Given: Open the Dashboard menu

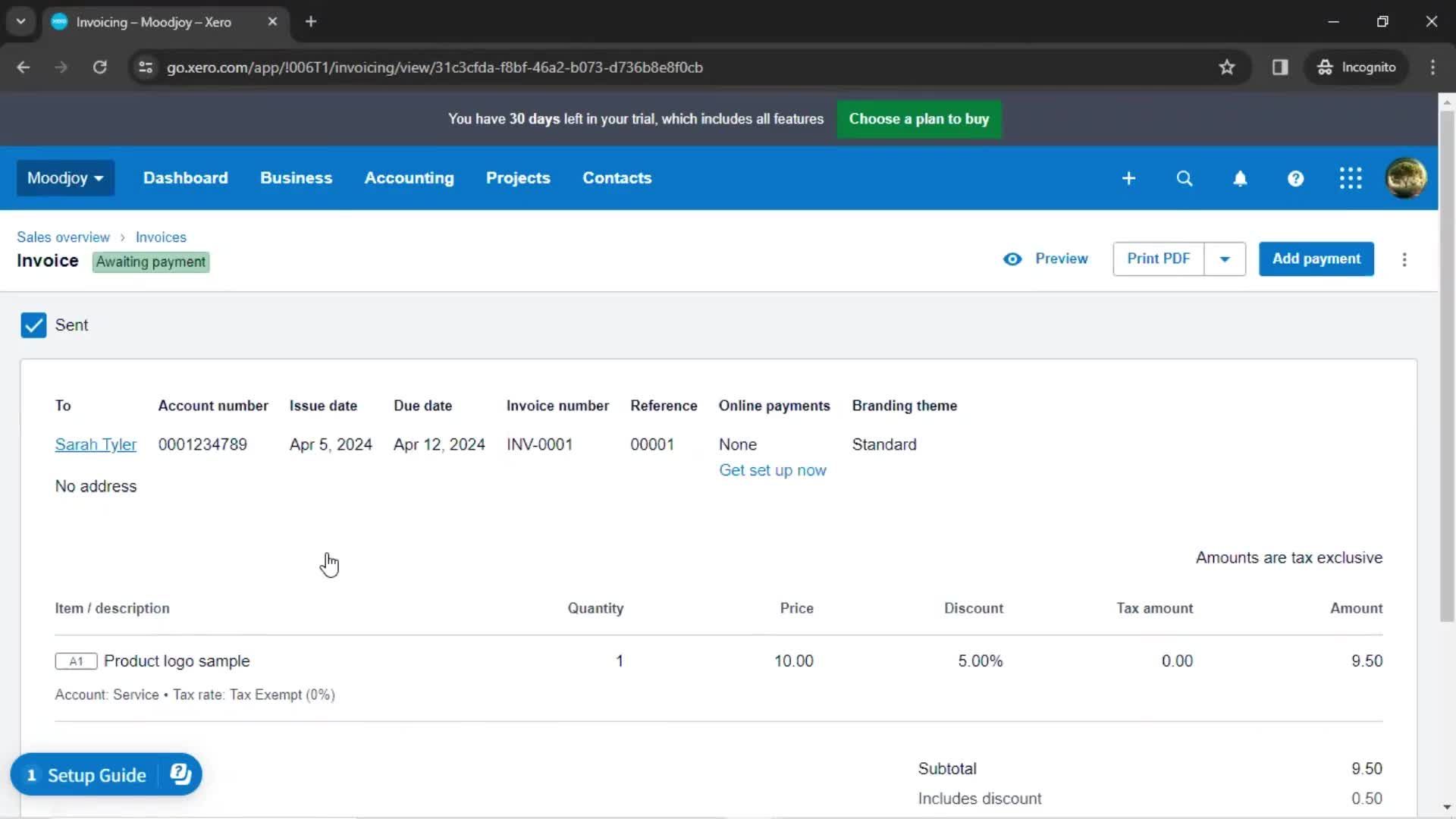Looking at the screenshot, I should pyautogui.click(x=185, y=178).
